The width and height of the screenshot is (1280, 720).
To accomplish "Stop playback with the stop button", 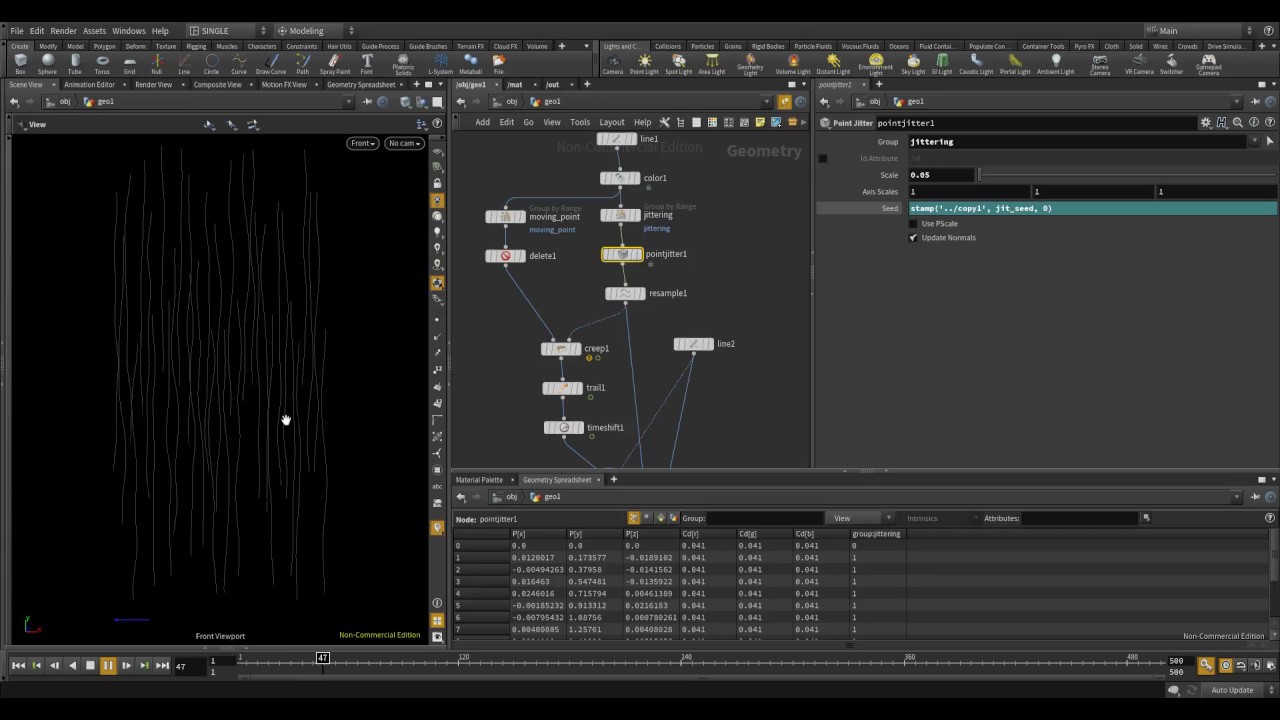I will (90, 665).
